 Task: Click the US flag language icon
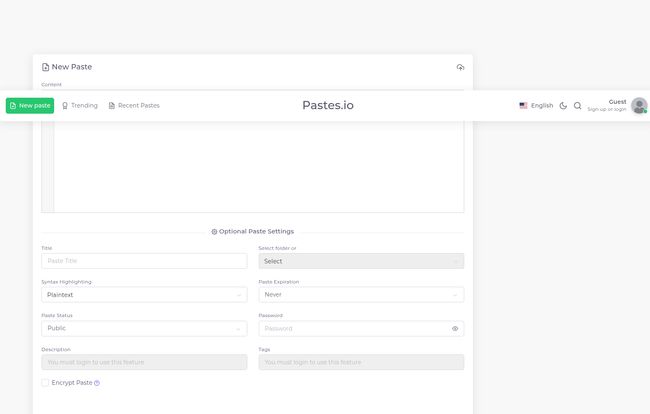(x=523, y=106)
